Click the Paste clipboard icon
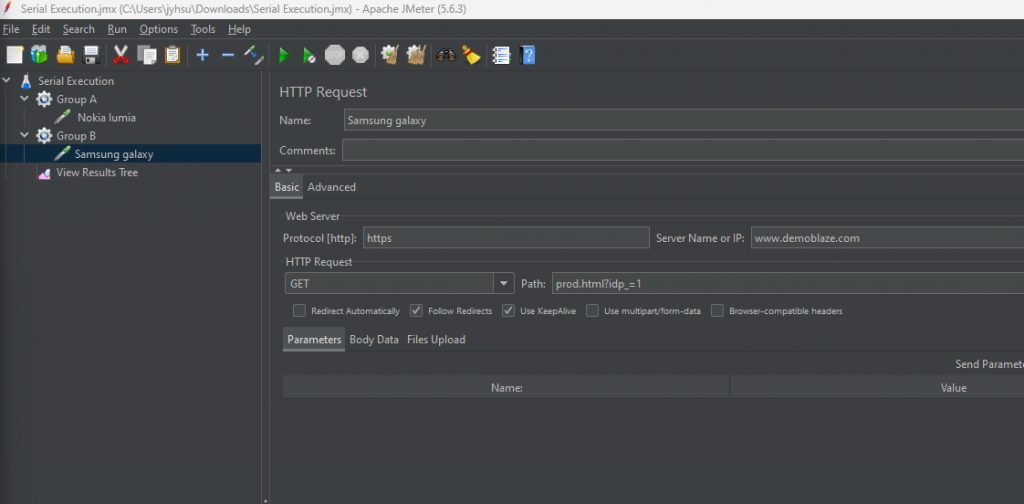Screen dimensions: 1024x504 point(172,55)
